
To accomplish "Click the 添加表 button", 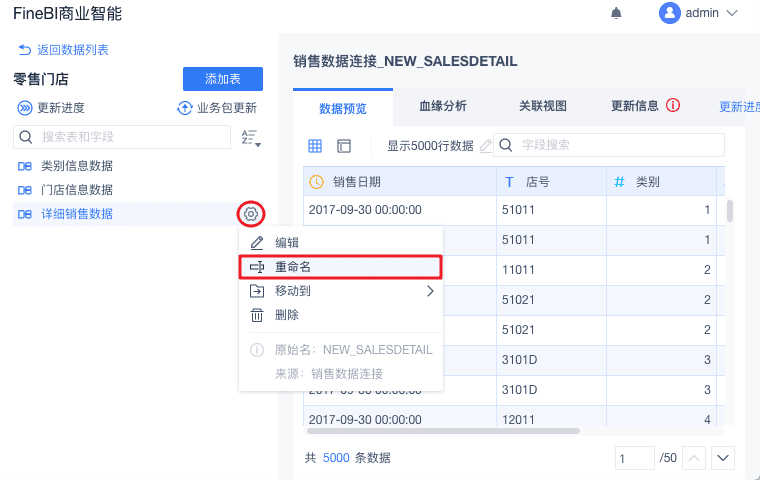I will 222,79.
